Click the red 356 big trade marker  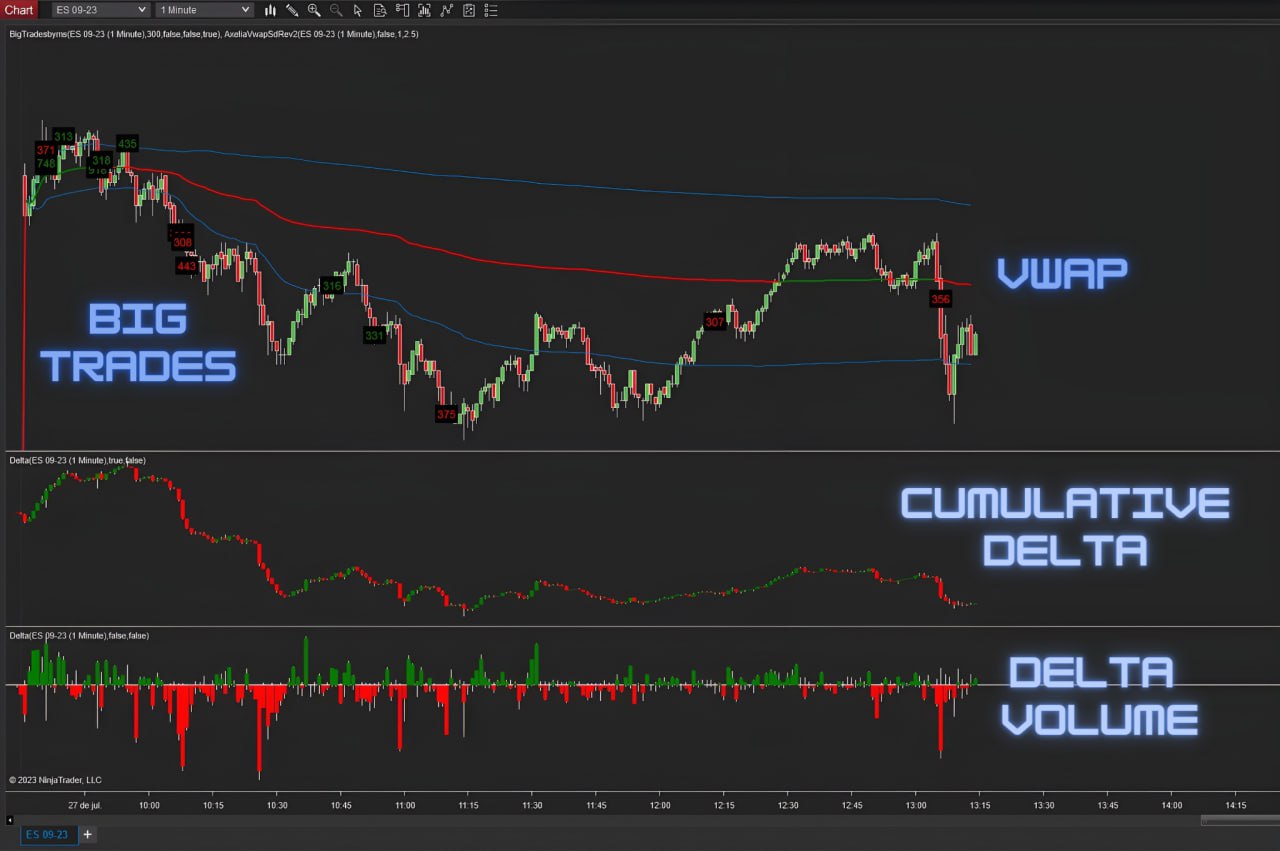(939, 298)
